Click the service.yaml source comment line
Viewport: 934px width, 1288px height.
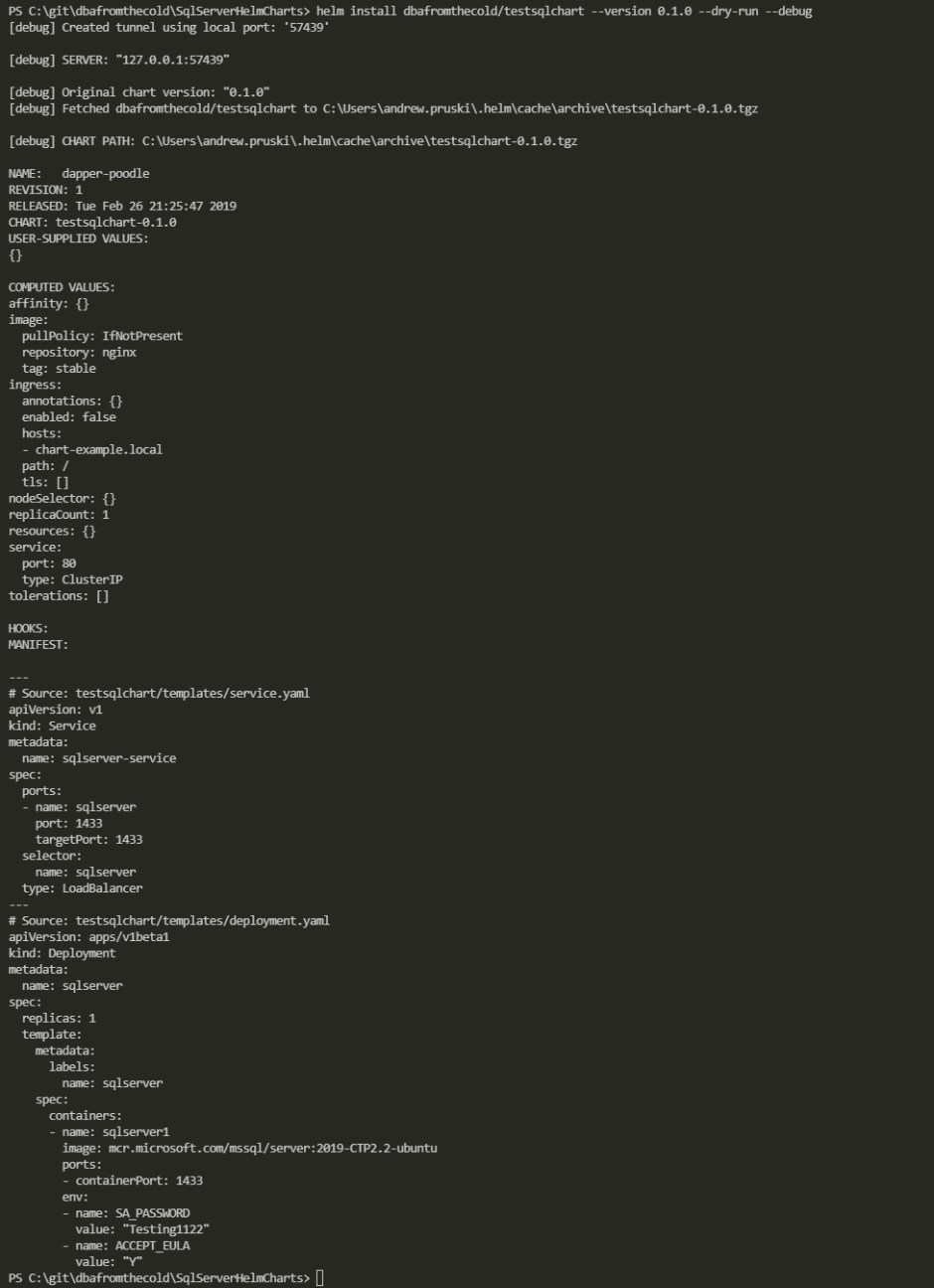pos(159,694)
